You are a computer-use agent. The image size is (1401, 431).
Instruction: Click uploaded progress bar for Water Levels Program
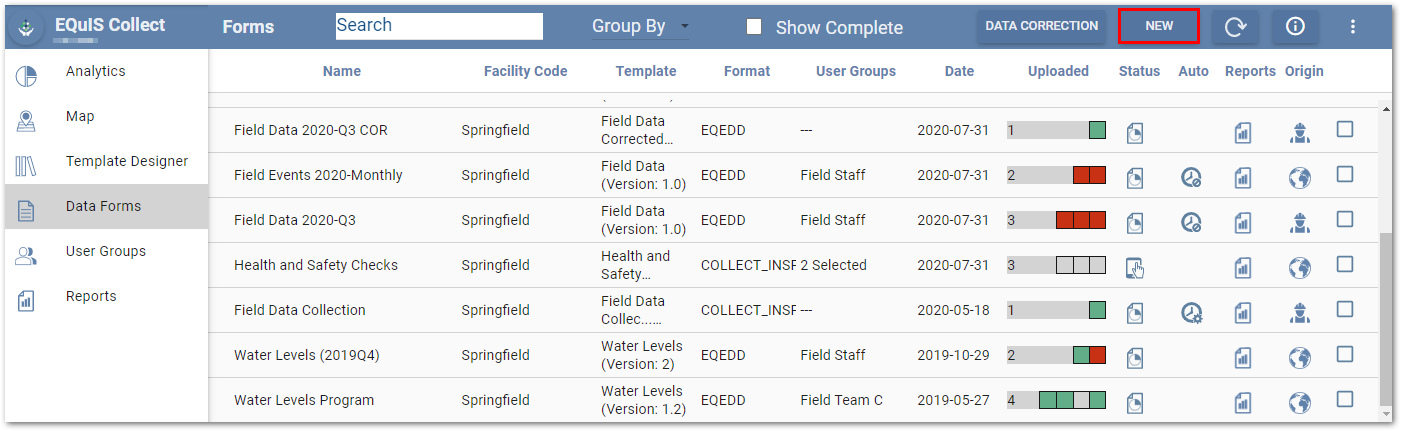(1056, 400)
